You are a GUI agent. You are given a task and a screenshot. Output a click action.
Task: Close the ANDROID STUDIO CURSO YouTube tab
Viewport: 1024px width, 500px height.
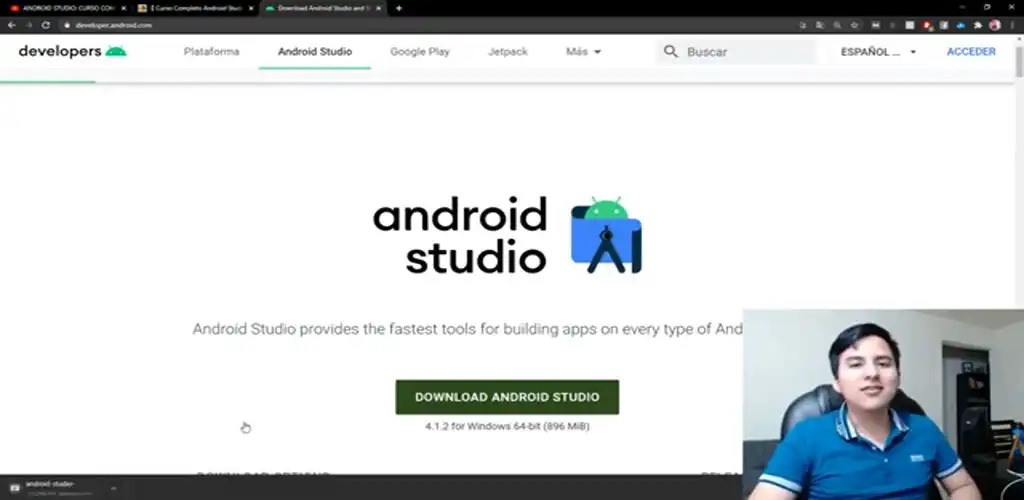point(123,8)
